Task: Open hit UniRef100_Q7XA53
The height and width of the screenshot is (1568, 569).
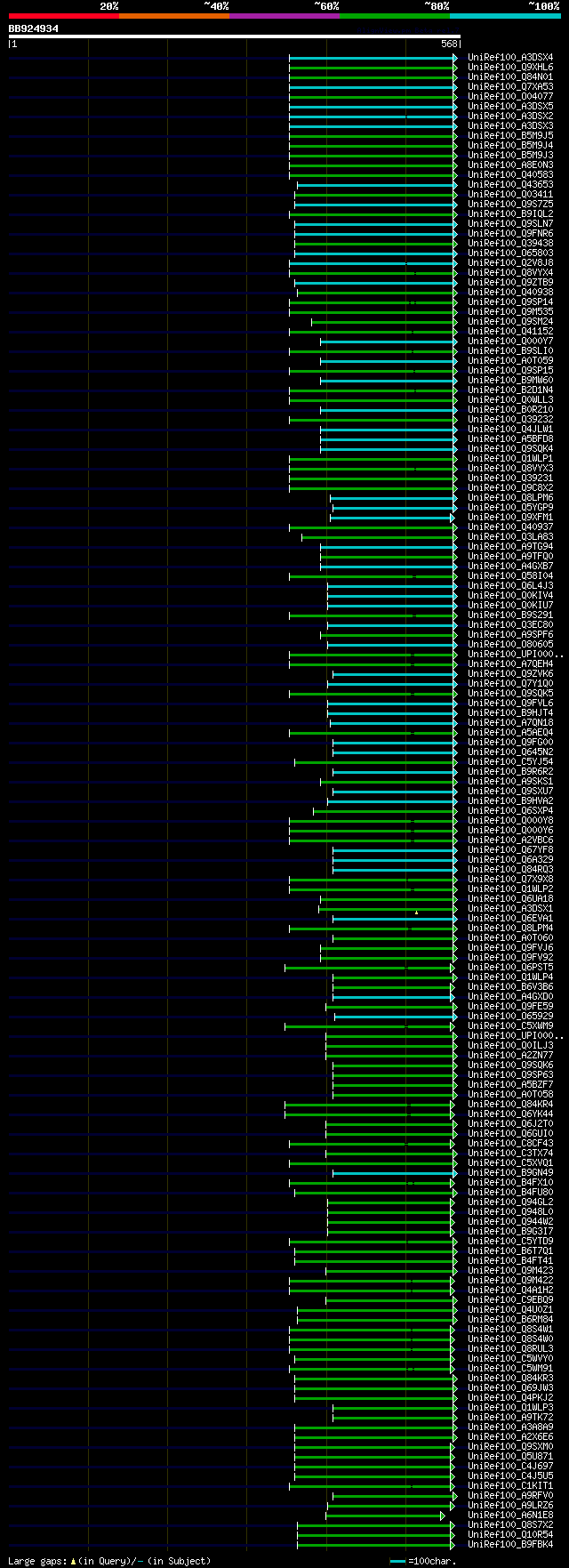Action: pyautogui.click(x=510, y=87)
